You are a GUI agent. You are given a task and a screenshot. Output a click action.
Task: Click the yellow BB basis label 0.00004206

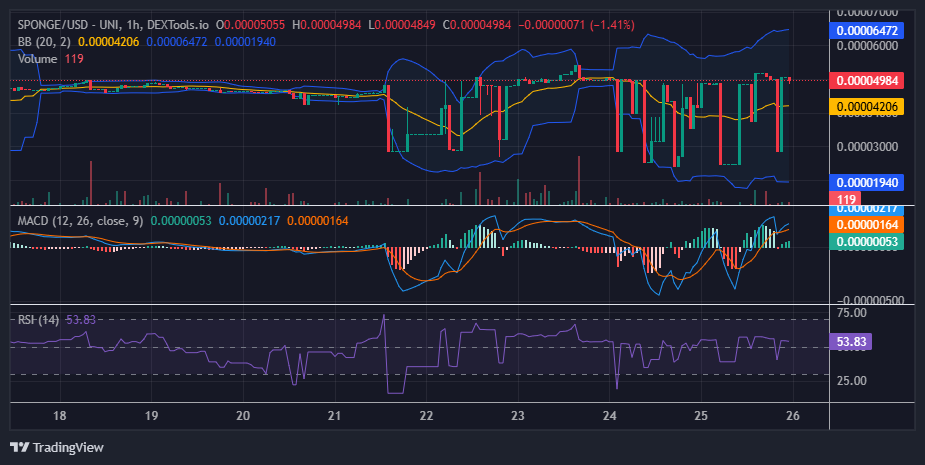[x=867, y=107]
